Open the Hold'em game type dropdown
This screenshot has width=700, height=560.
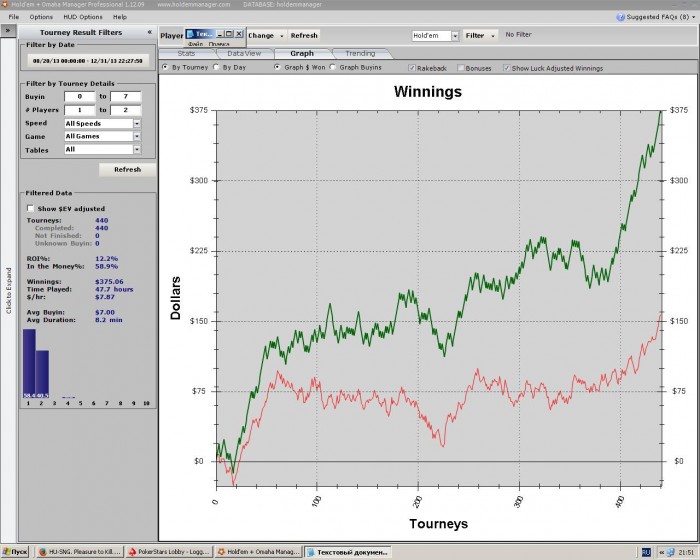tap(455, 36)
